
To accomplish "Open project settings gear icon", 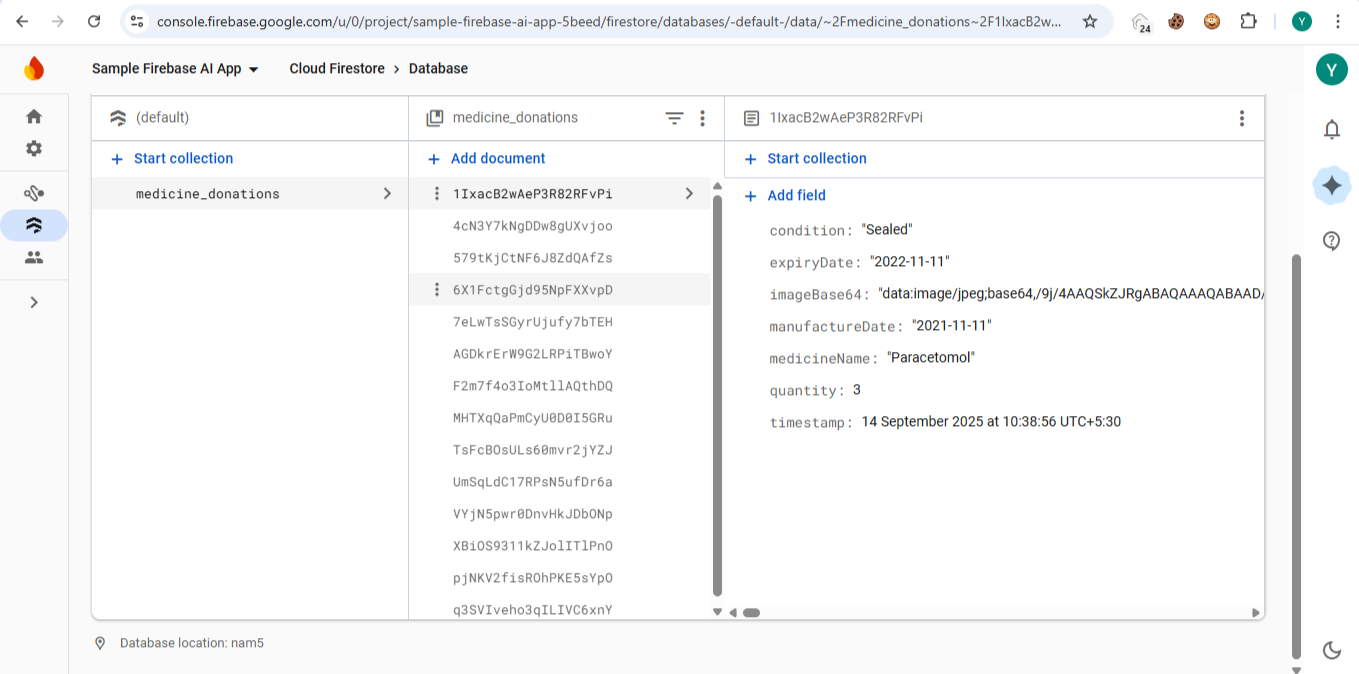I will click(x=34, y=148).
